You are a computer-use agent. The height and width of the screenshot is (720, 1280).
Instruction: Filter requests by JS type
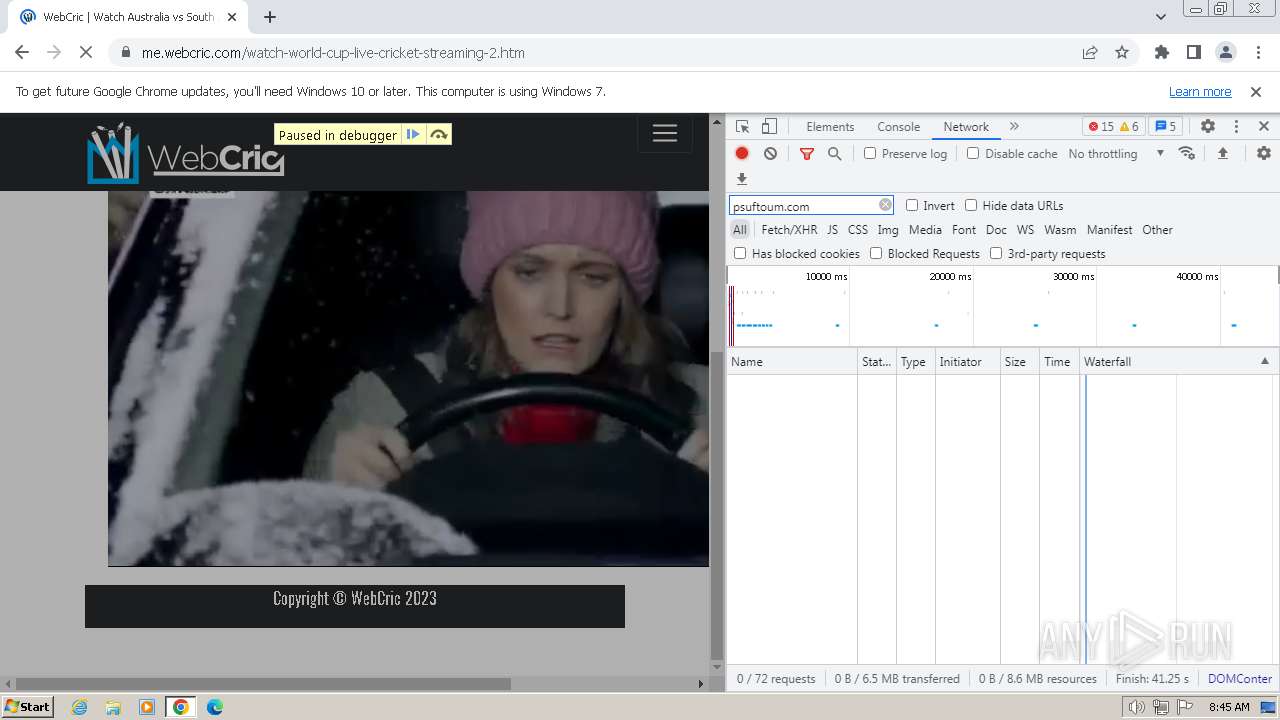[832, 230]
